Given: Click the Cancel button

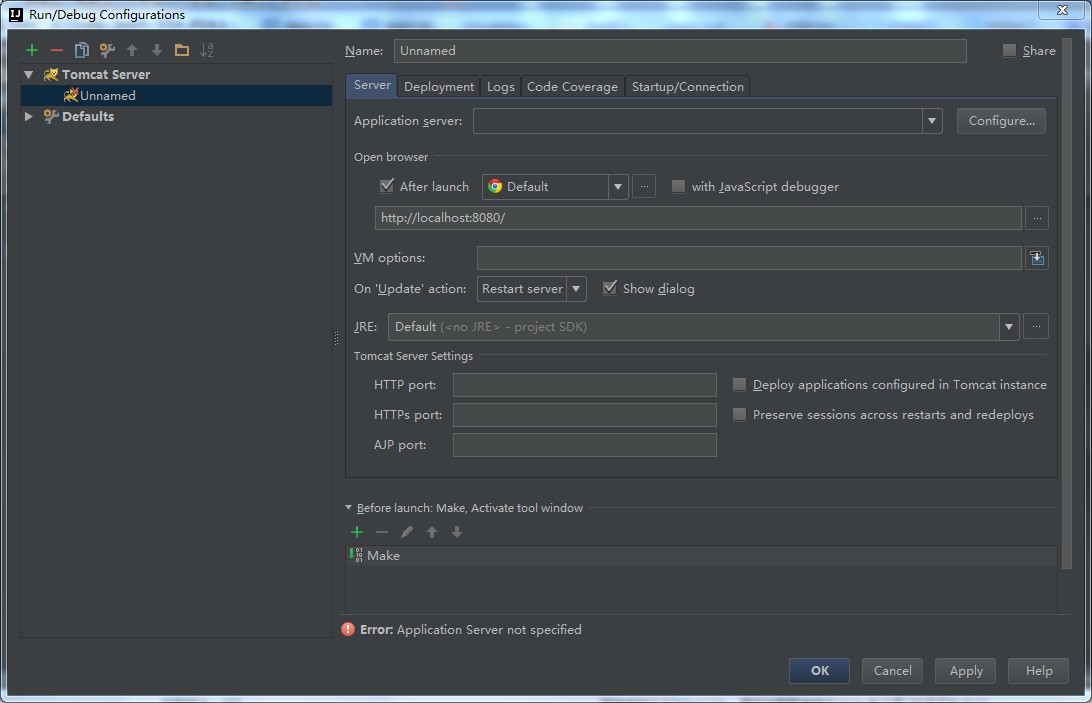Looking at the screenshot, I should click(892, 670).
